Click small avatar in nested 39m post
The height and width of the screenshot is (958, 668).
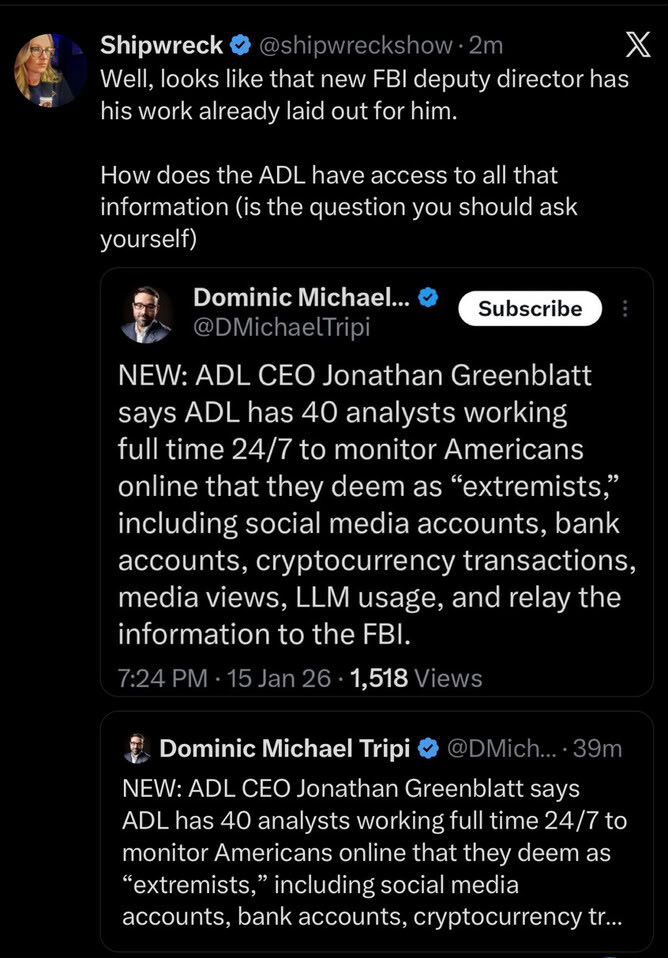click(137, 748)
